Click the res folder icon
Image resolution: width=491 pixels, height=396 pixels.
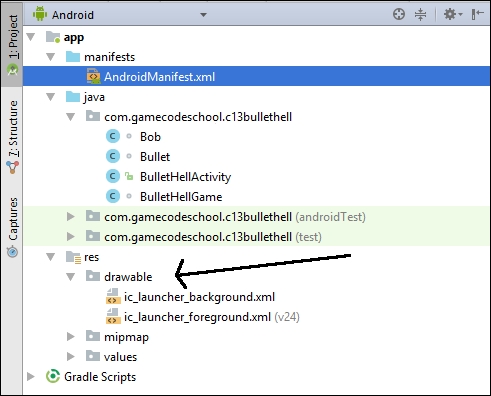point(73,257)
